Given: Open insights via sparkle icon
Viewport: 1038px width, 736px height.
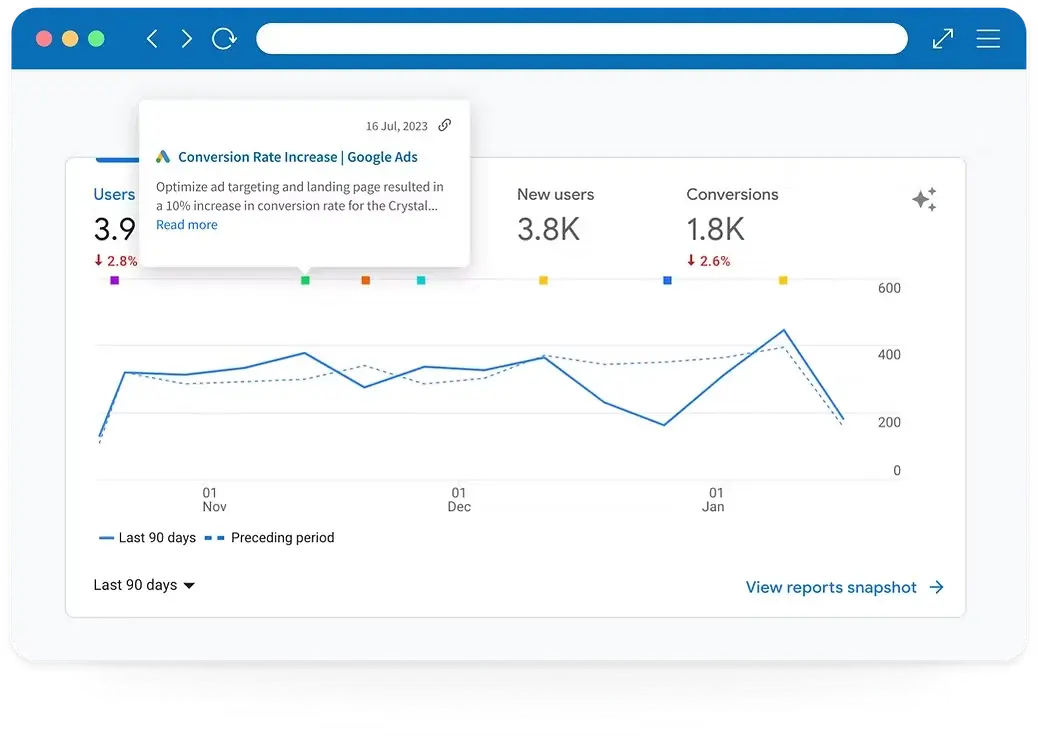Looking at the screenshot, I should pos(924,199).
